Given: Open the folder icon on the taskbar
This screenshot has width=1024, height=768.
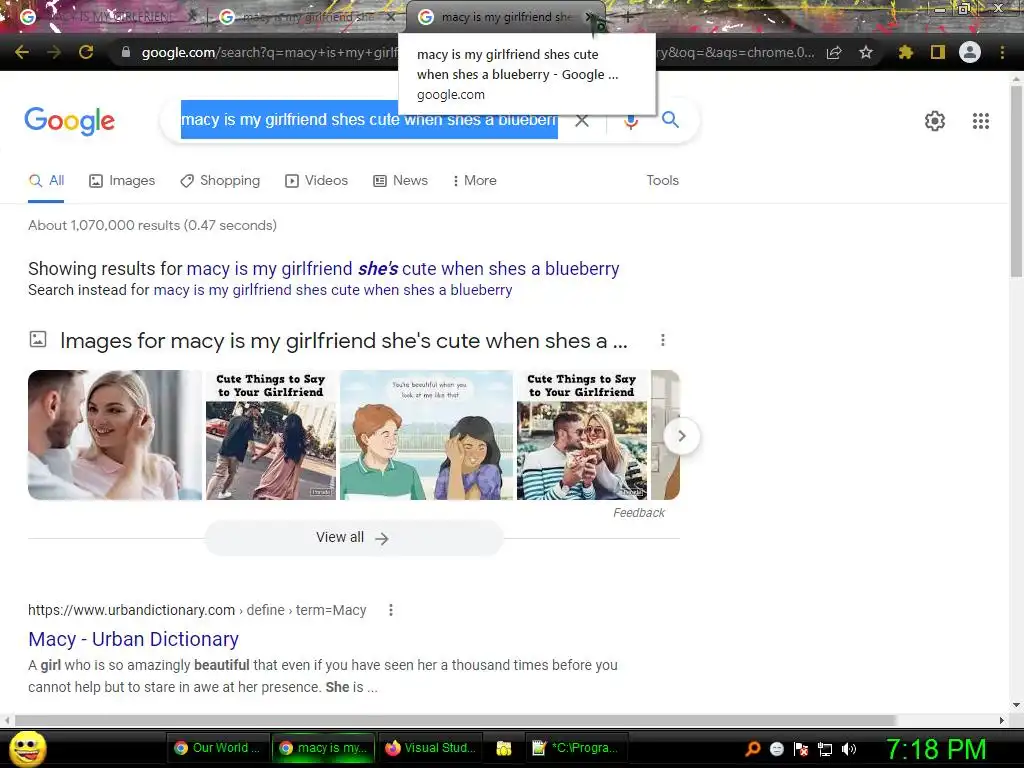Looking at the screenshot, I should pos(504,748).
